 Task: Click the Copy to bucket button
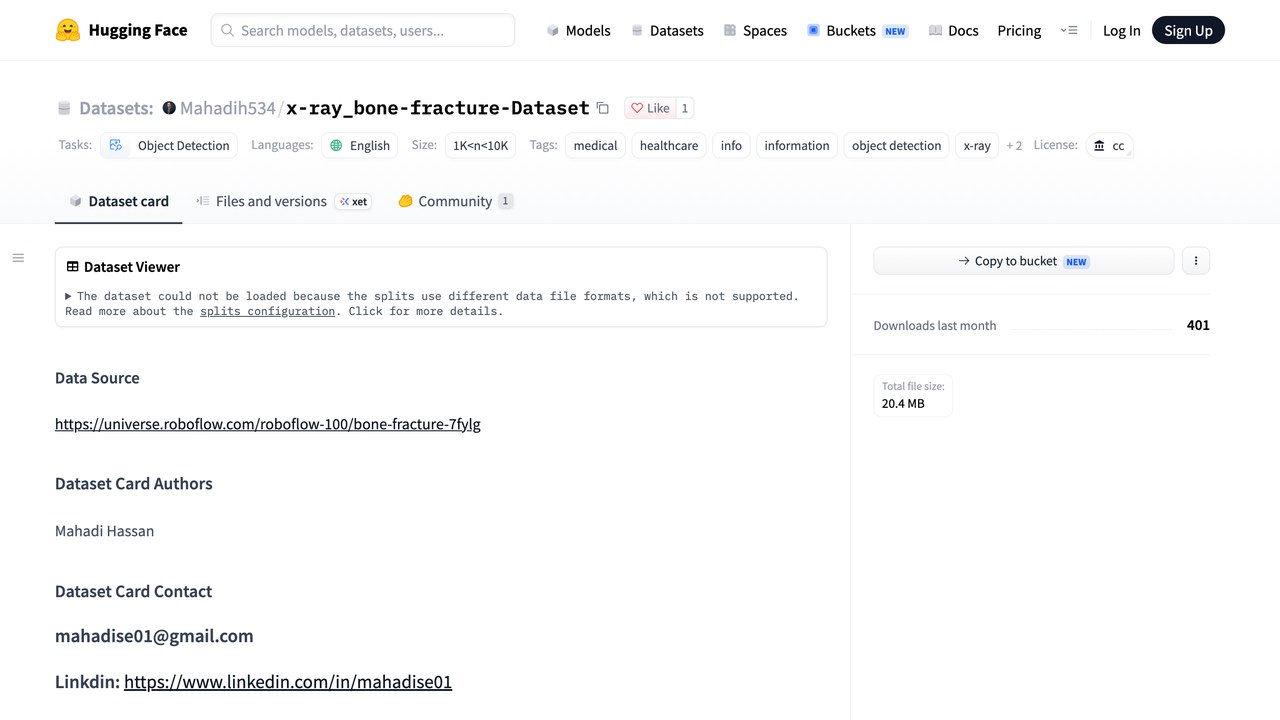(1023, 261)
